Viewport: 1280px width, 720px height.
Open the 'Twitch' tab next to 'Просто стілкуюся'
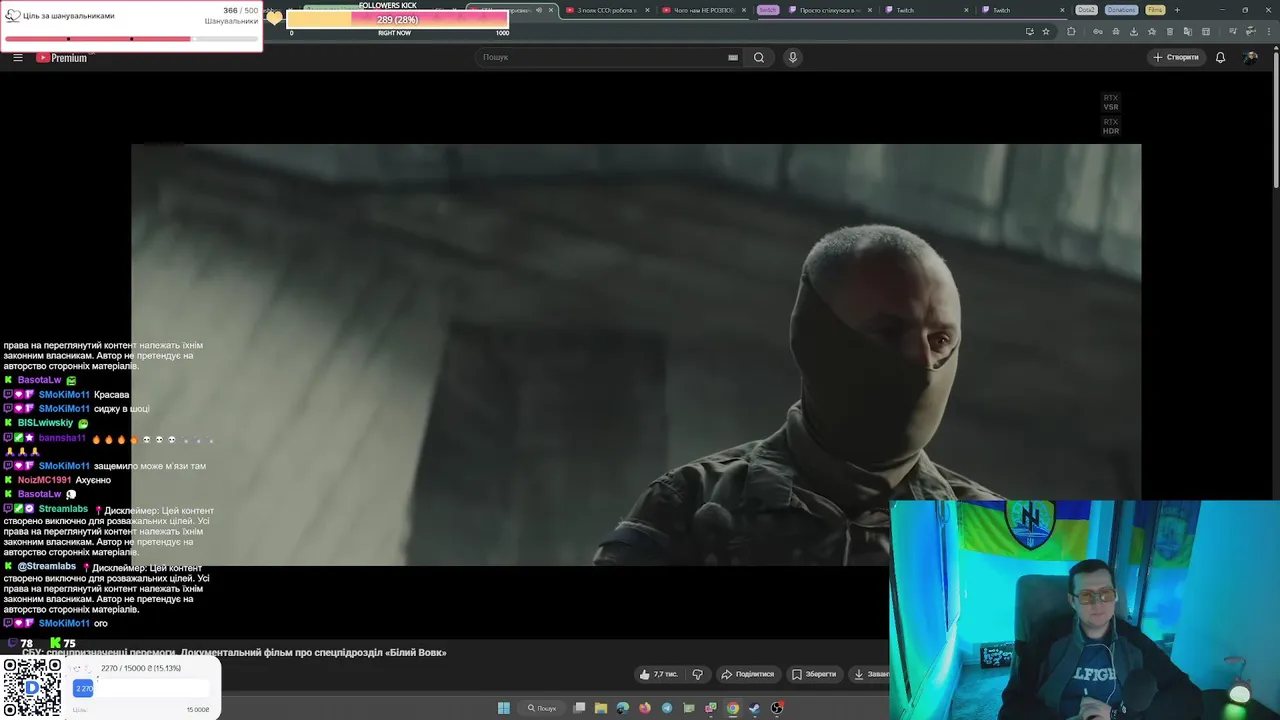click(925, 10)
